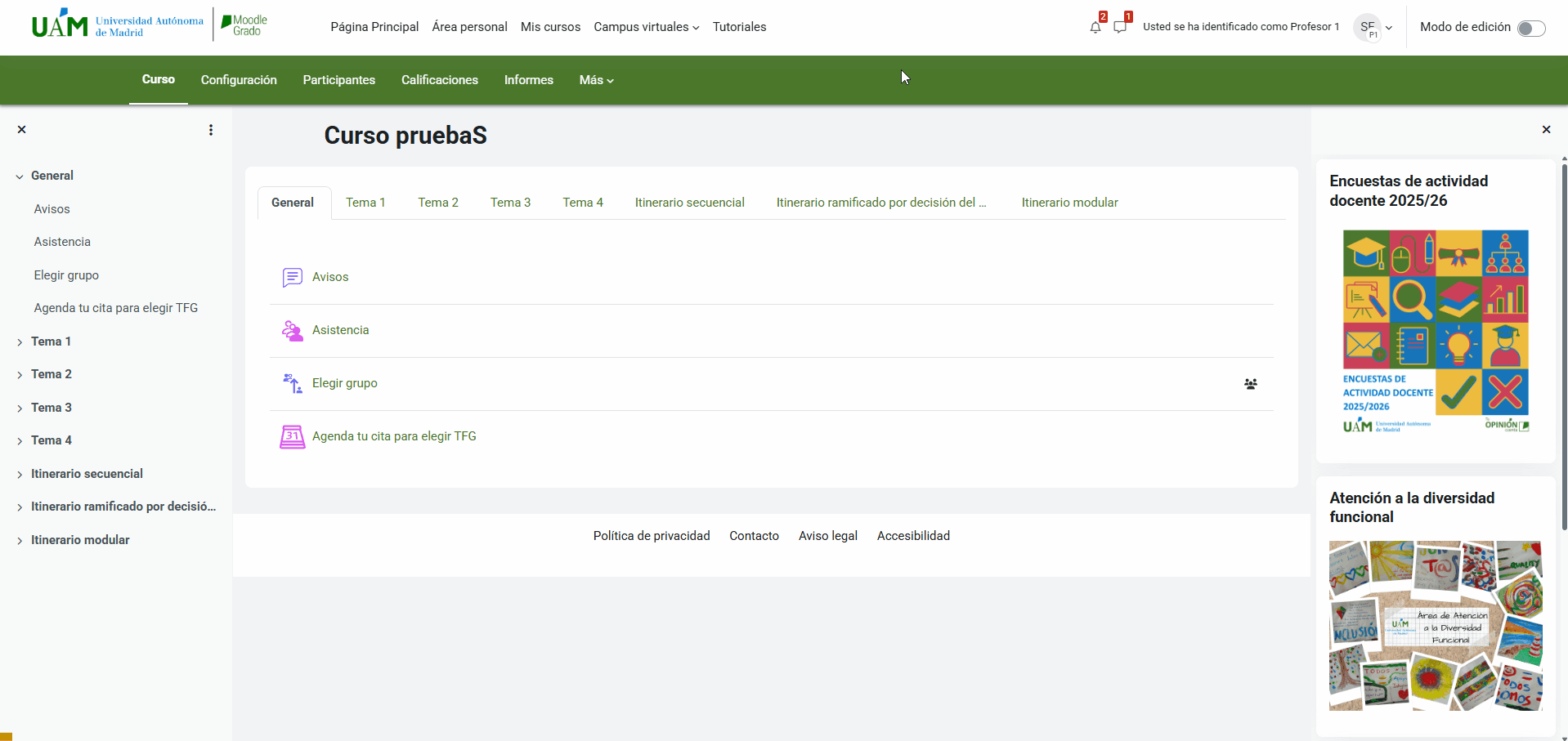Open the SF profile avatar menu
Image resolution: width=1568 pixels, height=741 pixels.
tap(1367, 27)
